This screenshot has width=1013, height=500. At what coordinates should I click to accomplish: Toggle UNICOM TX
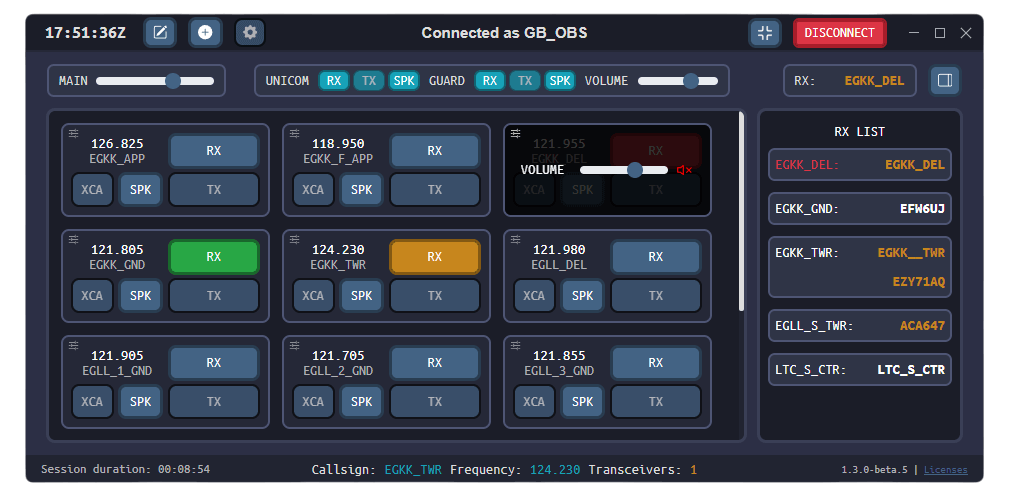[x=369, y=81]
